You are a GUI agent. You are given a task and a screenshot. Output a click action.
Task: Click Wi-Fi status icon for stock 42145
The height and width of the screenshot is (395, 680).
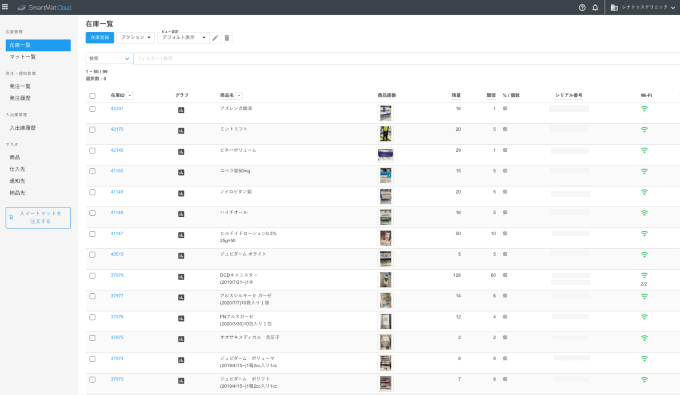tap(644, 150)
